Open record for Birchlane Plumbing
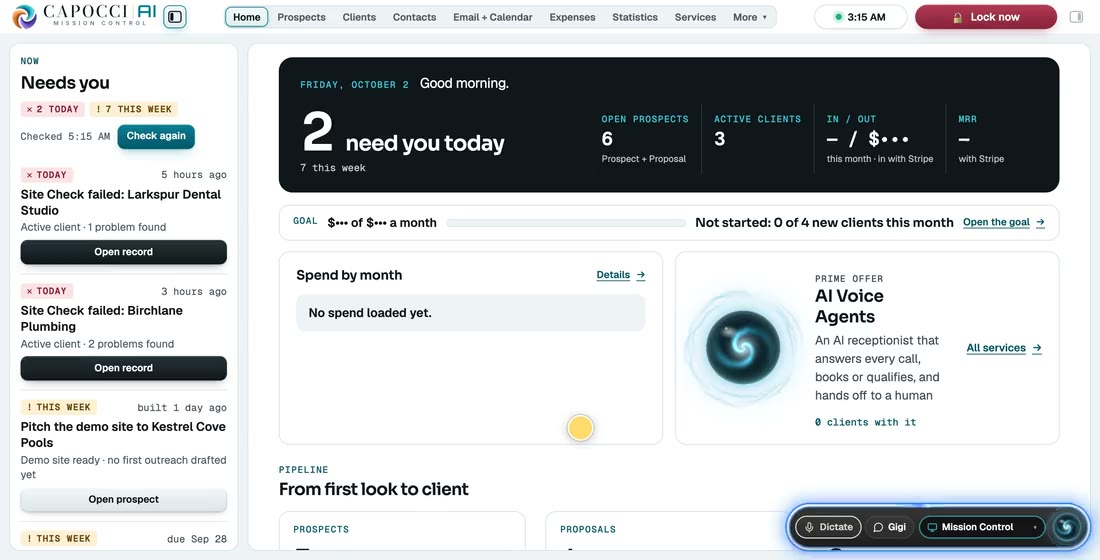This screenshot has height=560, width=1100. (x=123, y=368)
